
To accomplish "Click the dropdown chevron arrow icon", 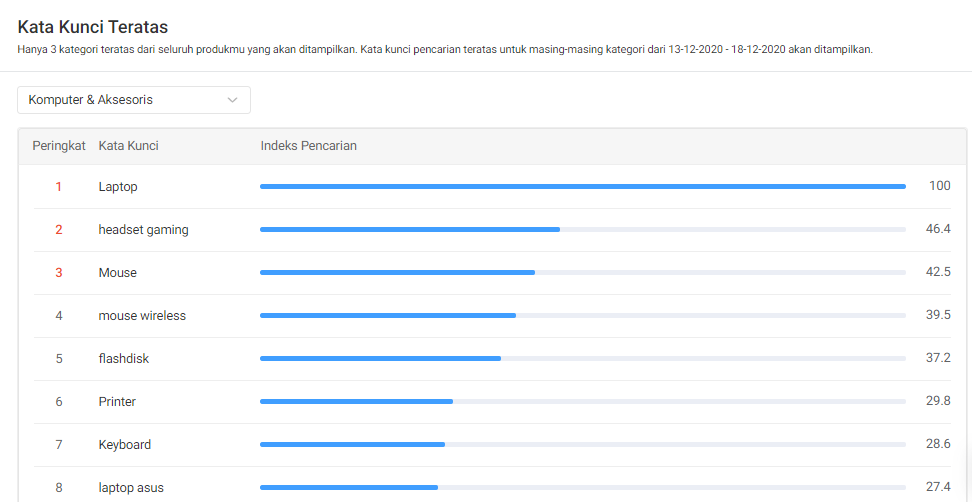I will pos(232,100).
